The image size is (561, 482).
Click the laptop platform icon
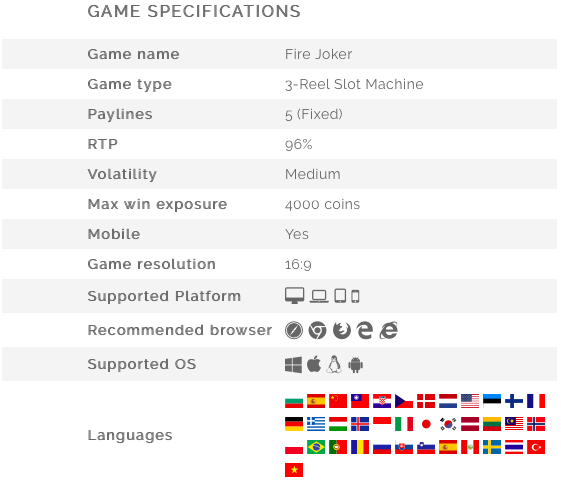(x=319, y=297)
